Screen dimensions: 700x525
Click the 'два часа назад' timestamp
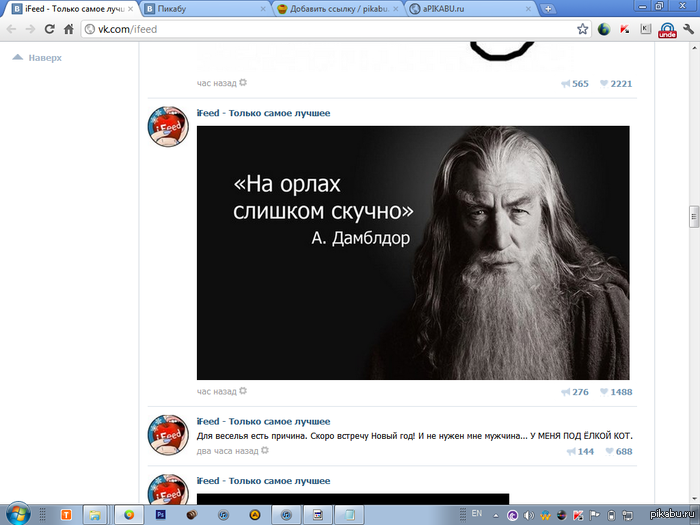click(227, 451)
